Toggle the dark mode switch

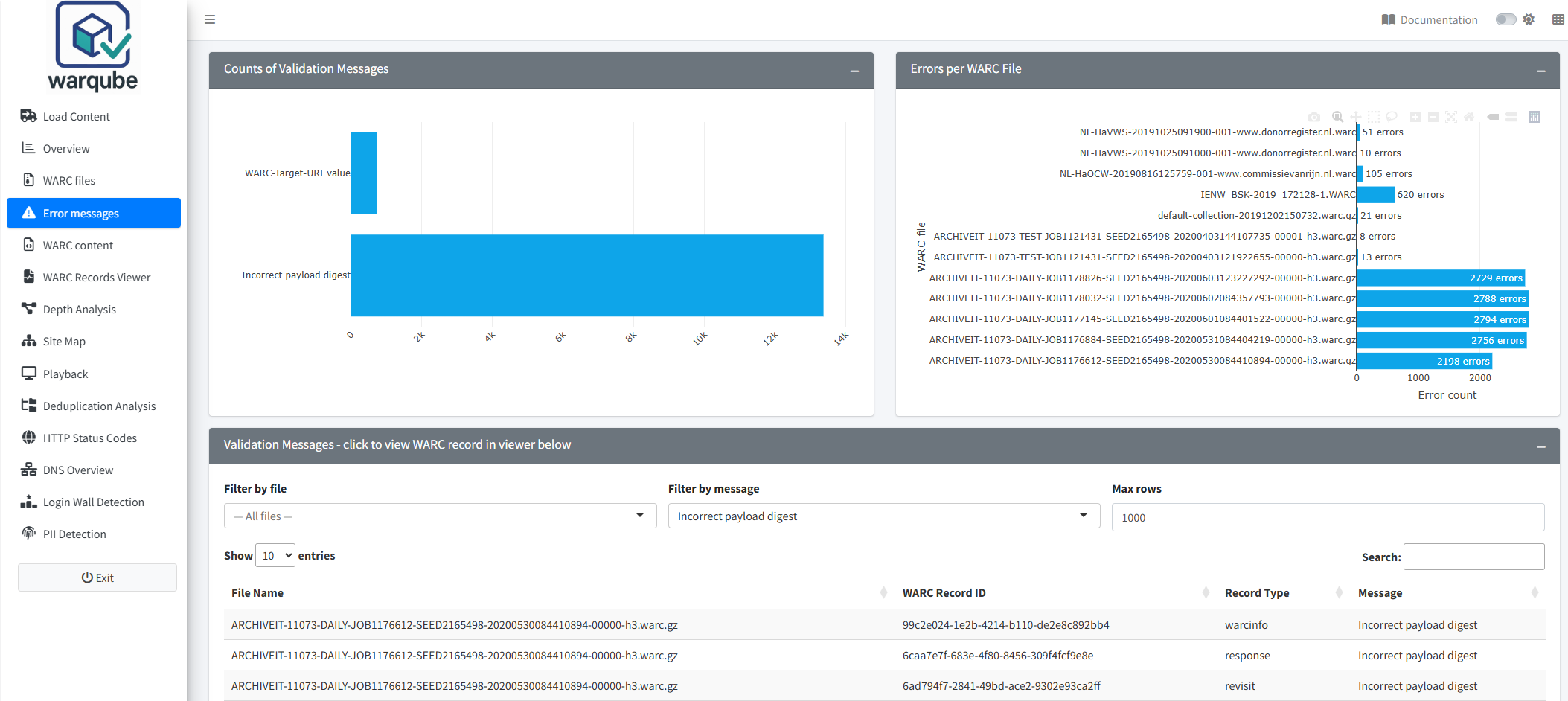(1505, 19)
